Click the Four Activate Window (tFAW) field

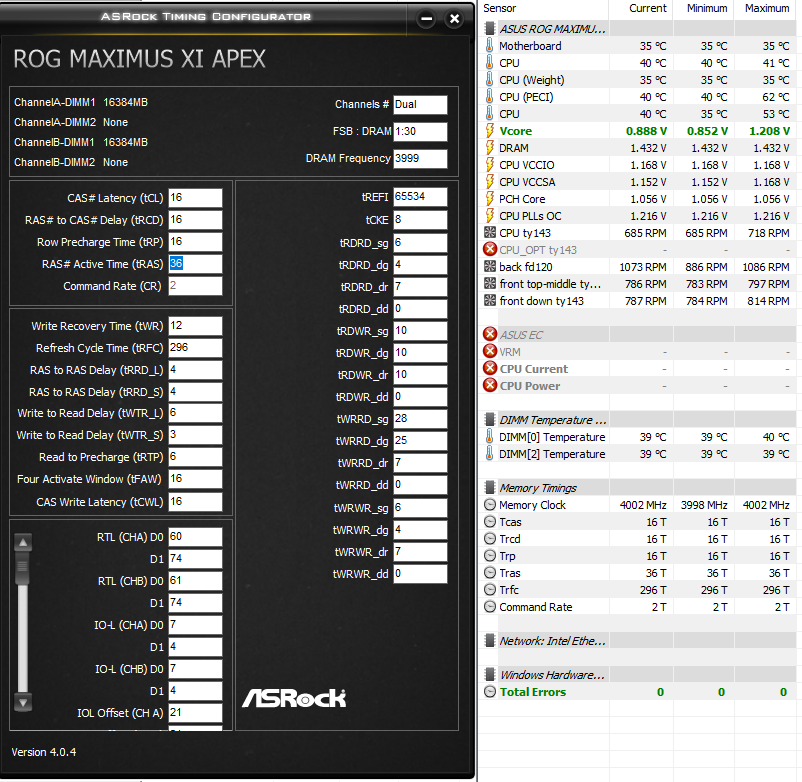(195, 479)
